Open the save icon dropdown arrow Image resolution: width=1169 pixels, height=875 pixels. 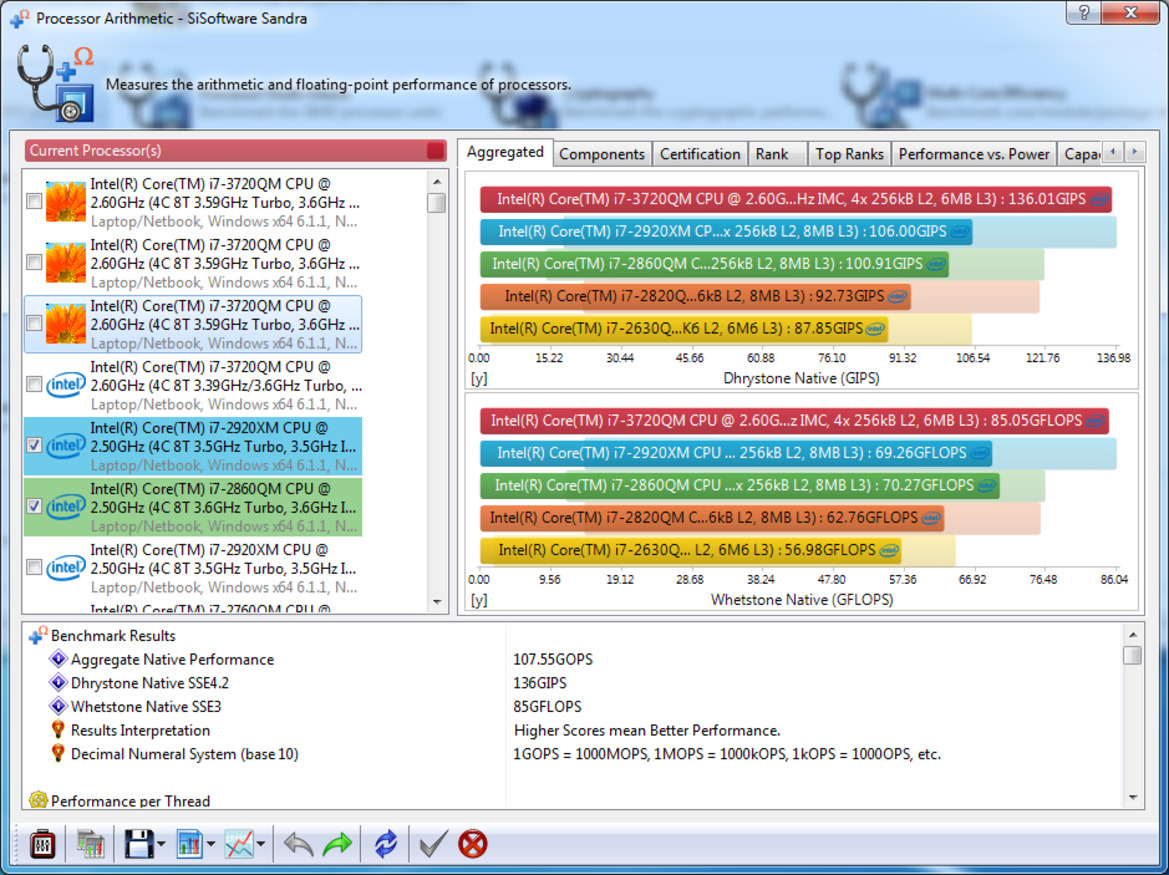(x=161, y=844)
